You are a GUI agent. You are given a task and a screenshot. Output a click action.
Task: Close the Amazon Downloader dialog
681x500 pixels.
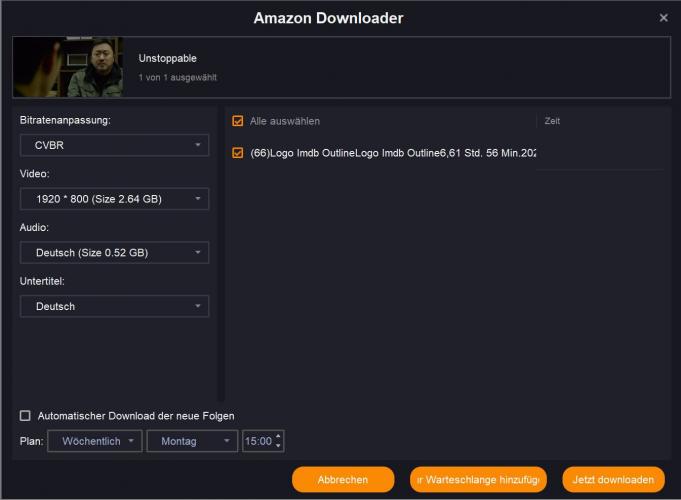[x=663, y=18]
